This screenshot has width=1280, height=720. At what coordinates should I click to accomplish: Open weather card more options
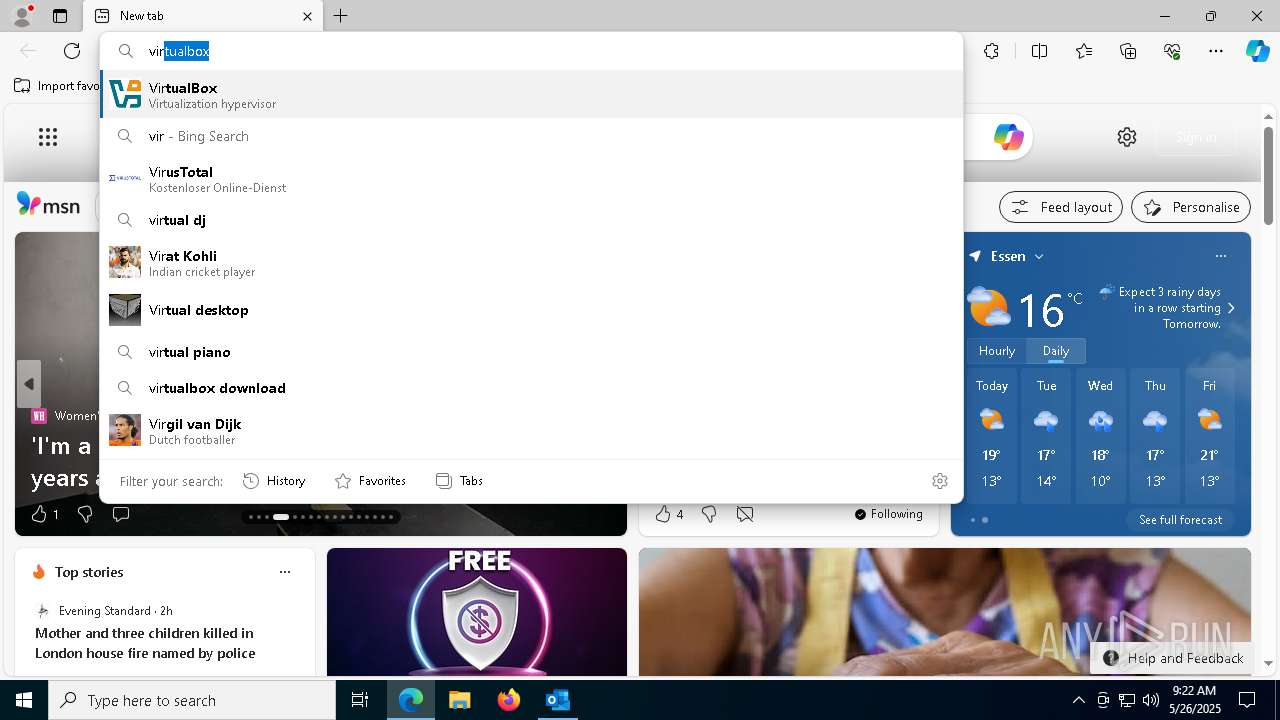[1221, 256]
